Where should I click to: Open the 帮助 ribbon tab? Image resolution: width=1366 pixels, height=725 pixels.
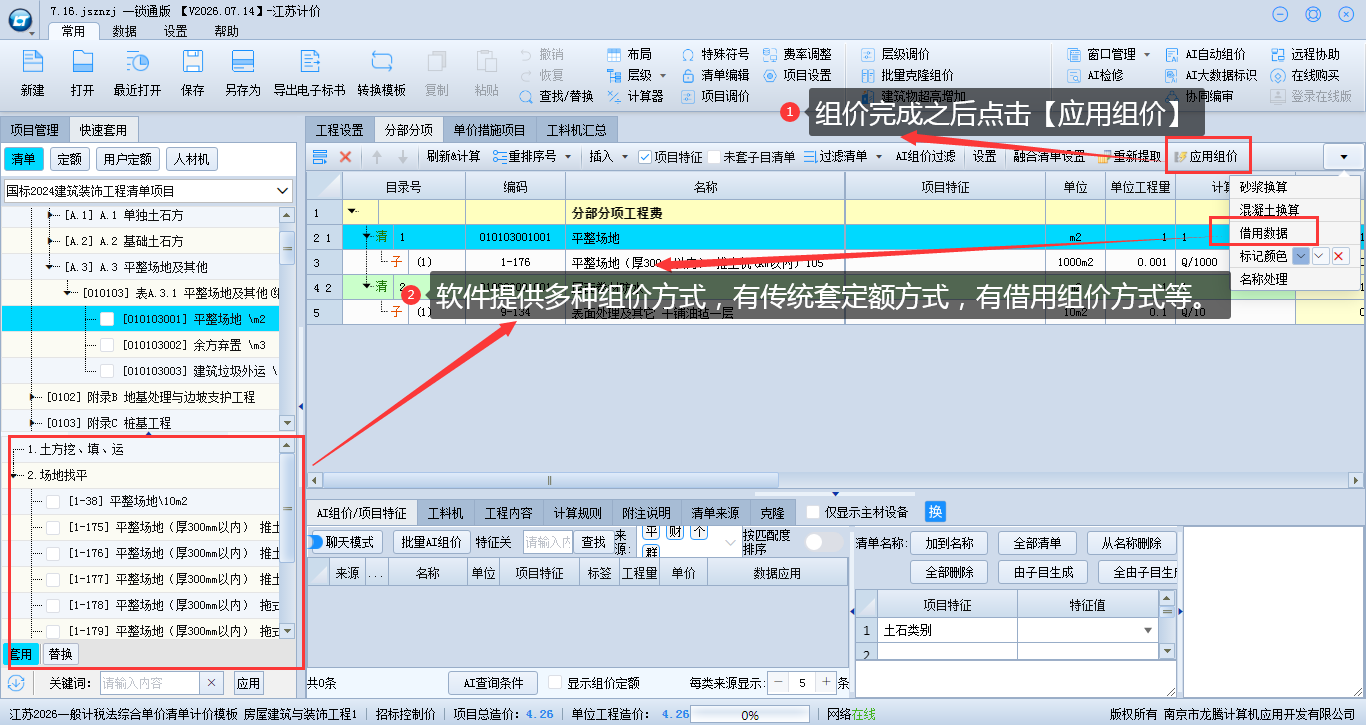[226, 31]
